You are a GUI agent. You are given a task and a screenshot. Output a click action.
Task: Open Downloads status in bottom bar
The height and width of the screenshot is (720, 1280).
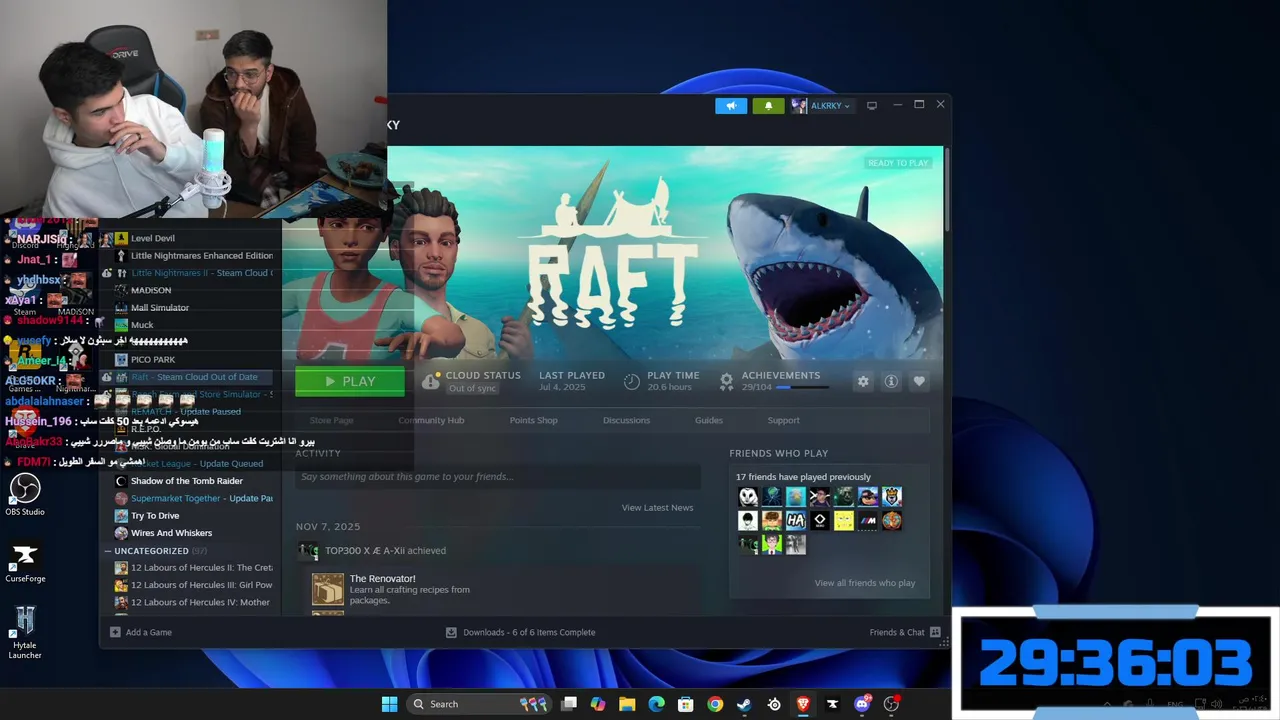pos(520,632)
